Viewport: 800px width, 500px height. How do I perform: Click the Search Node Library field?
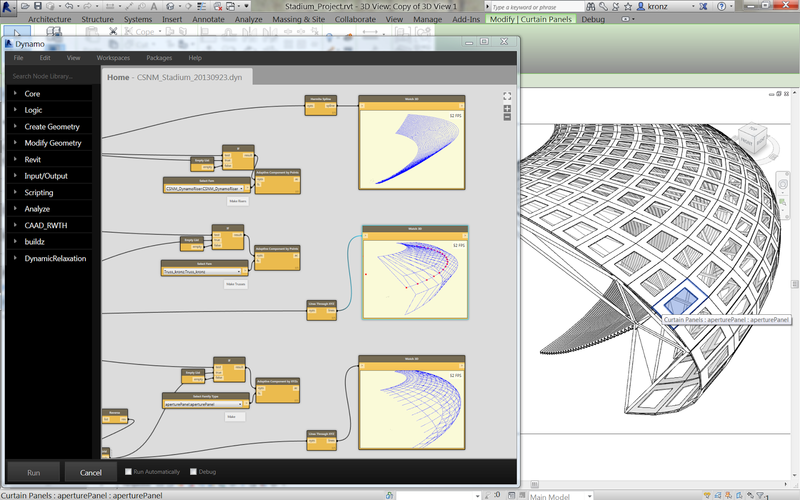[x=50, y=77]
